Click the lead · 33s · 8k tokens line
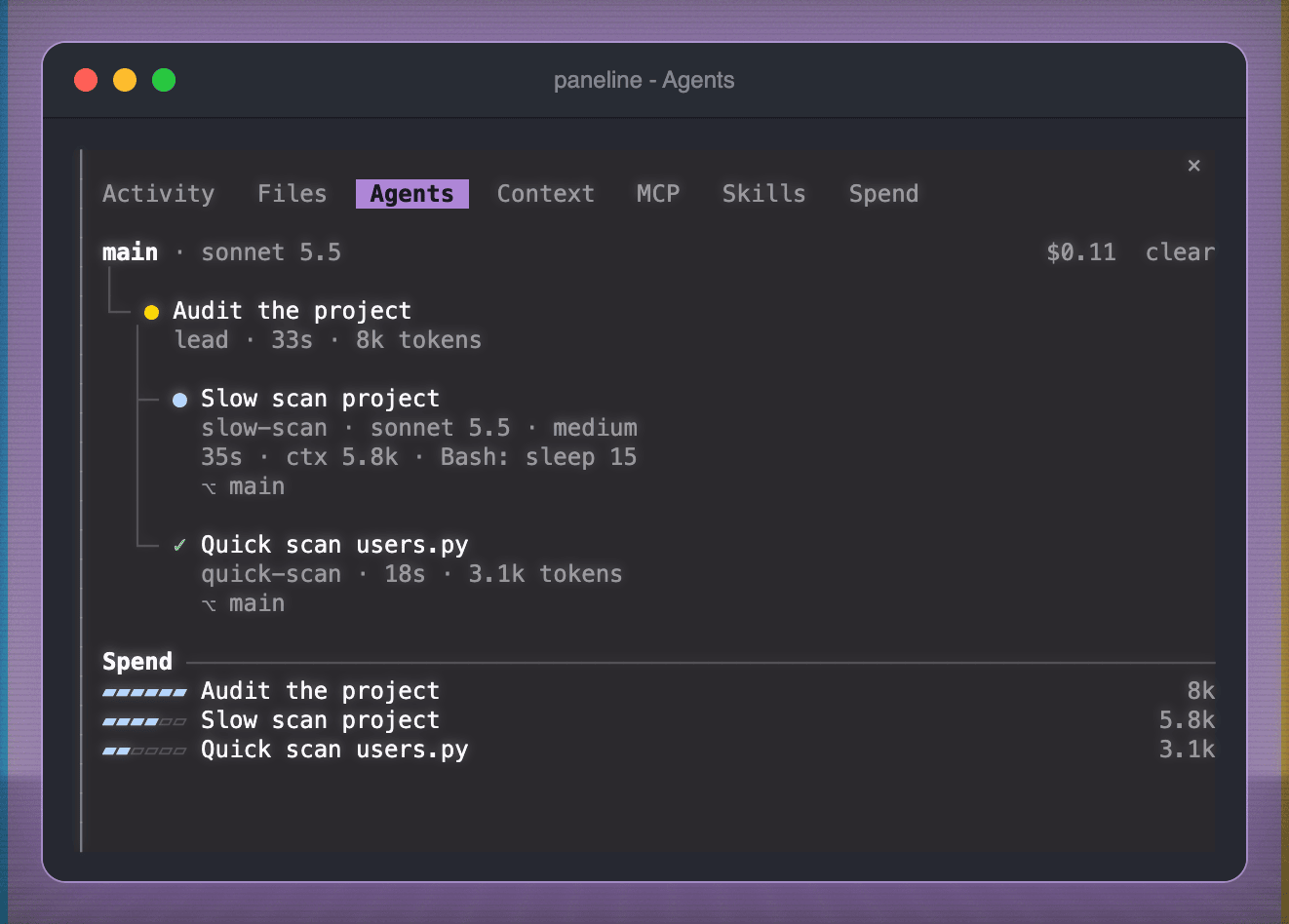The image size is (1289, 924). (328, 340)
